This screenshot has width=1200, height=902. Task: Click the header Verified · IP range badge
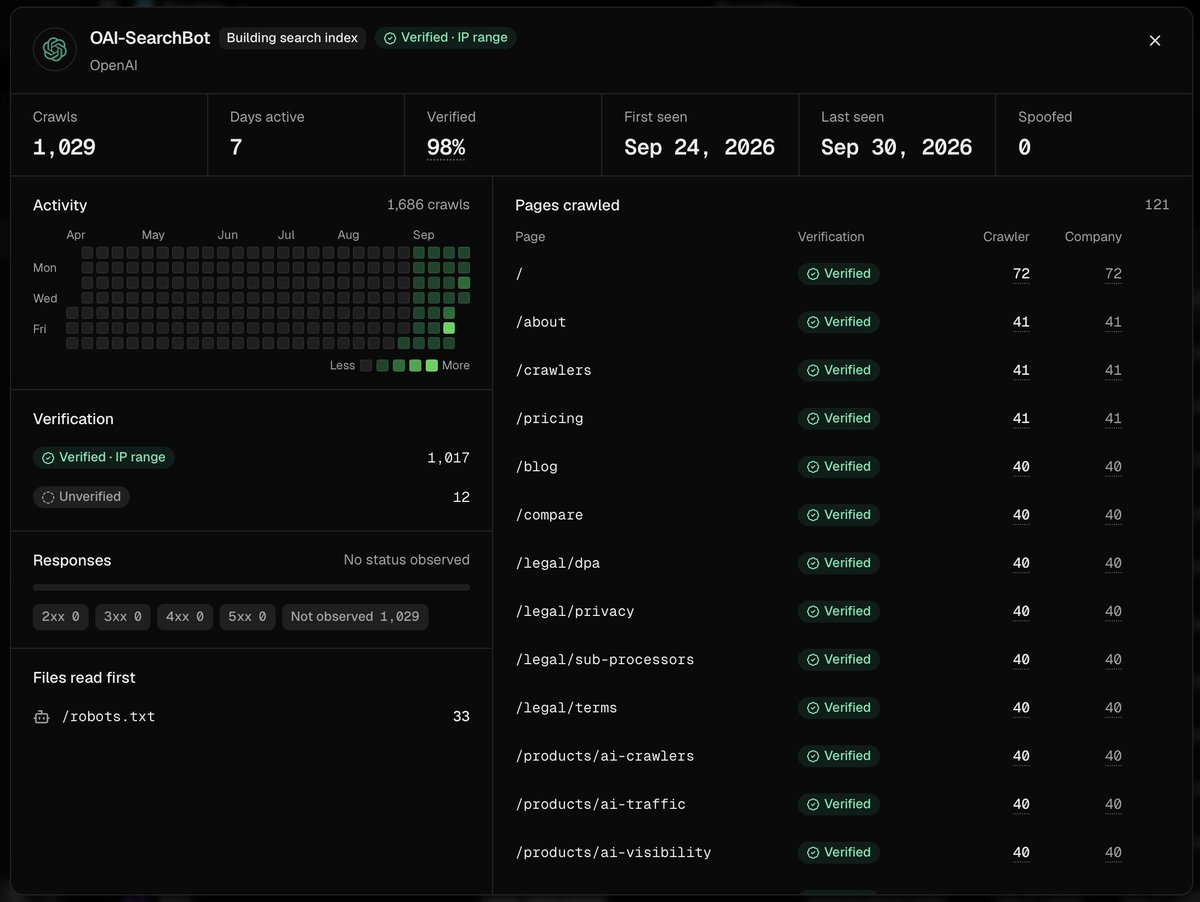(x=446, y=38)
